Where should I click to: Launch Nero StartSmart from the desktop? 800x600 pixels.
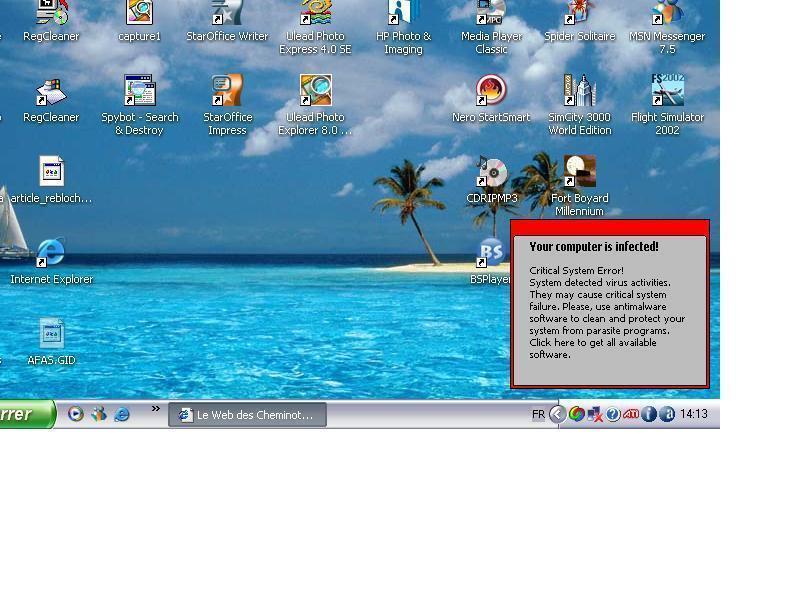(491, 92)
